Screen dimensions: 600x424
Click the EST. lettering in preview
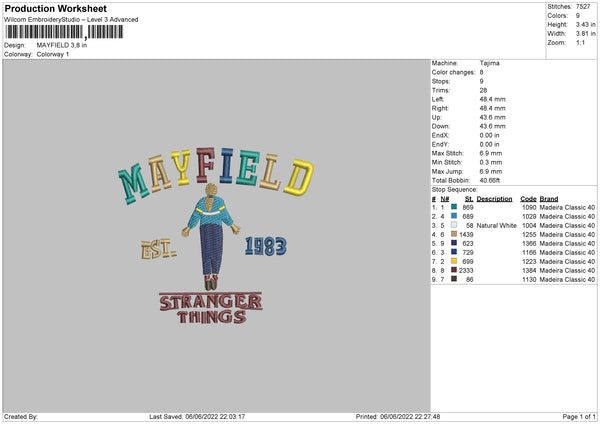(x=158, y=249)
